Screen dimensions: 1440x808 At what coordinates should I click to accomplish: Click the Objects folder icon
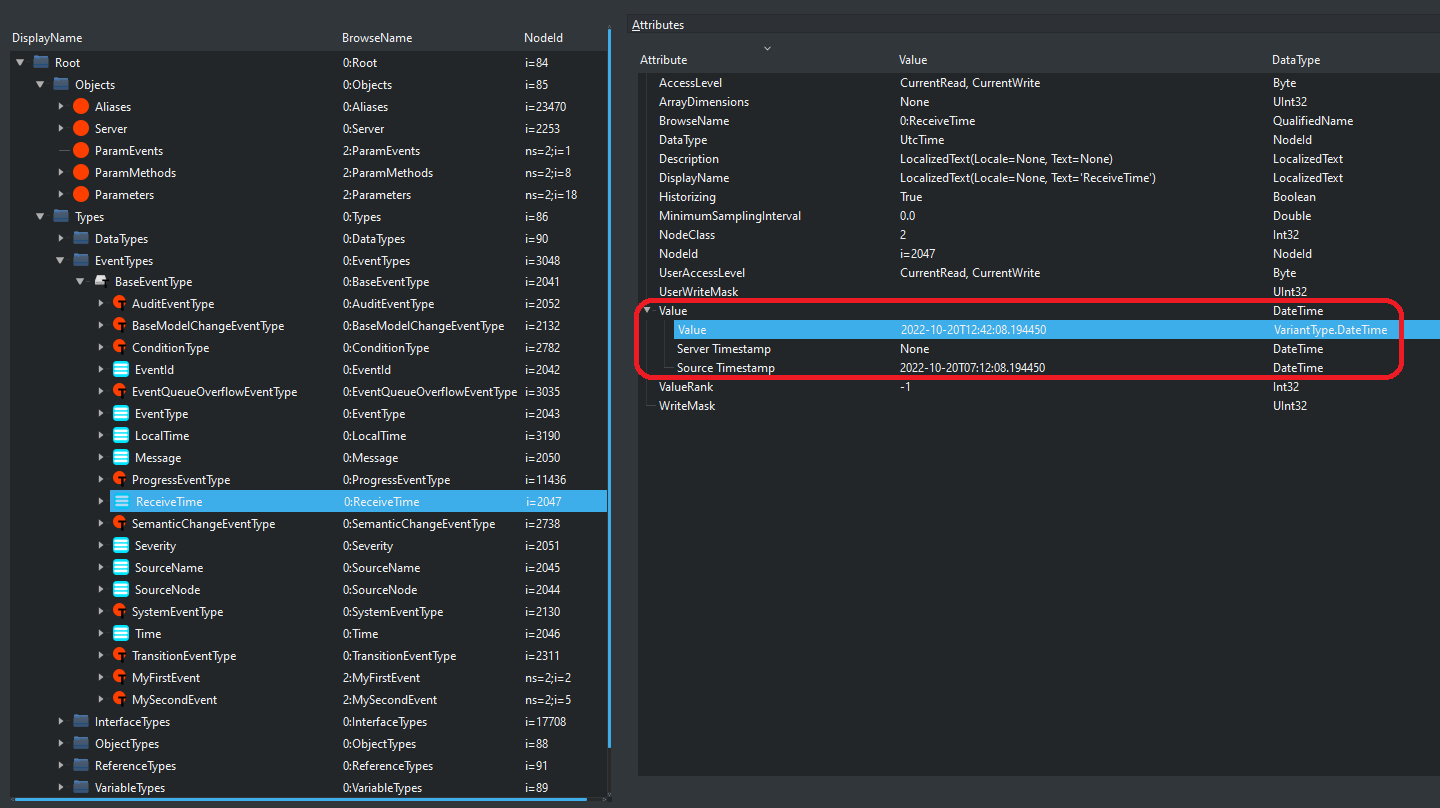pos(61,85)
